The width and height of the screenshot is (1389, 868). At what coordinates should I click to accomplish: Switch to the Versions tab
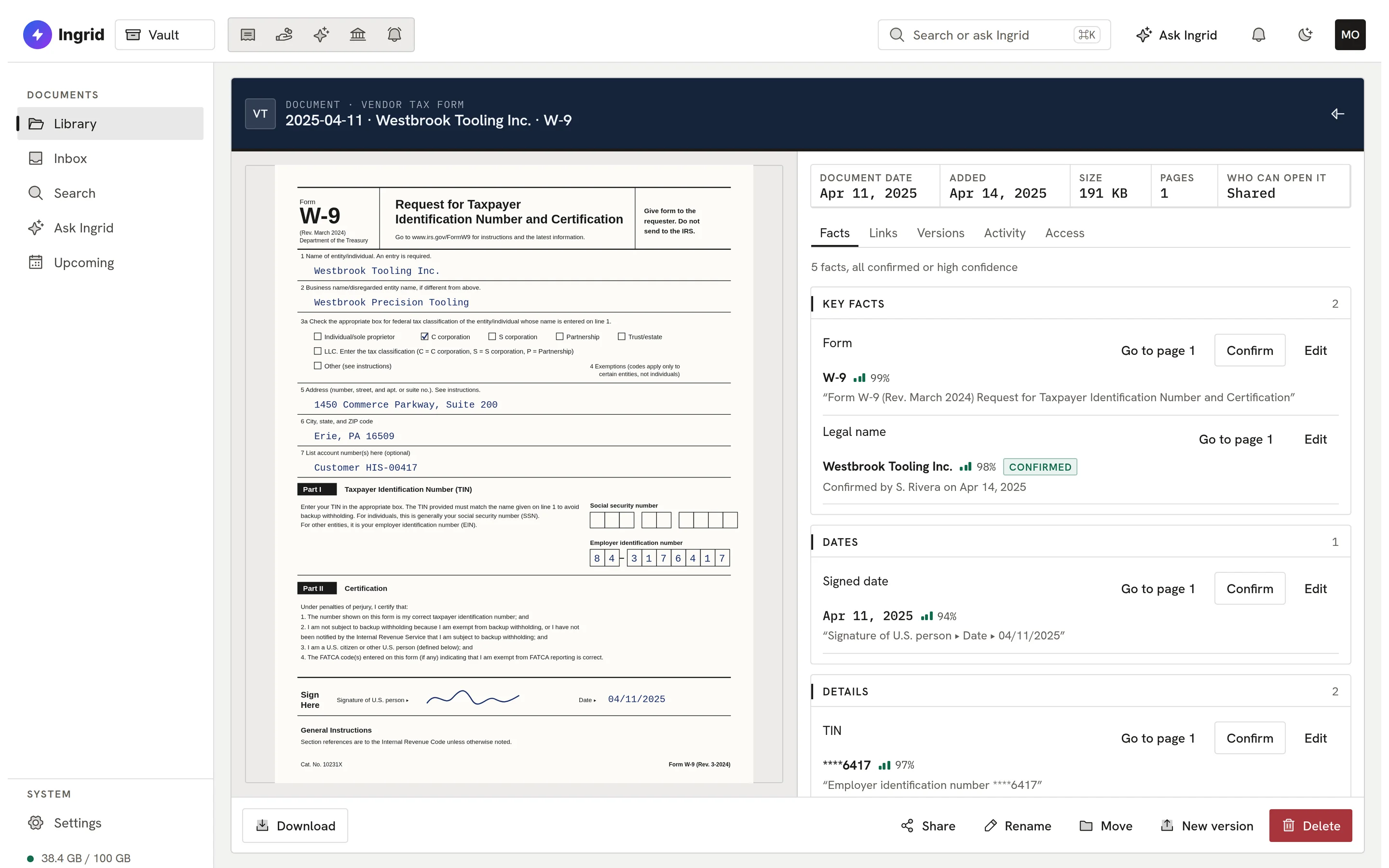pos(940,233)
